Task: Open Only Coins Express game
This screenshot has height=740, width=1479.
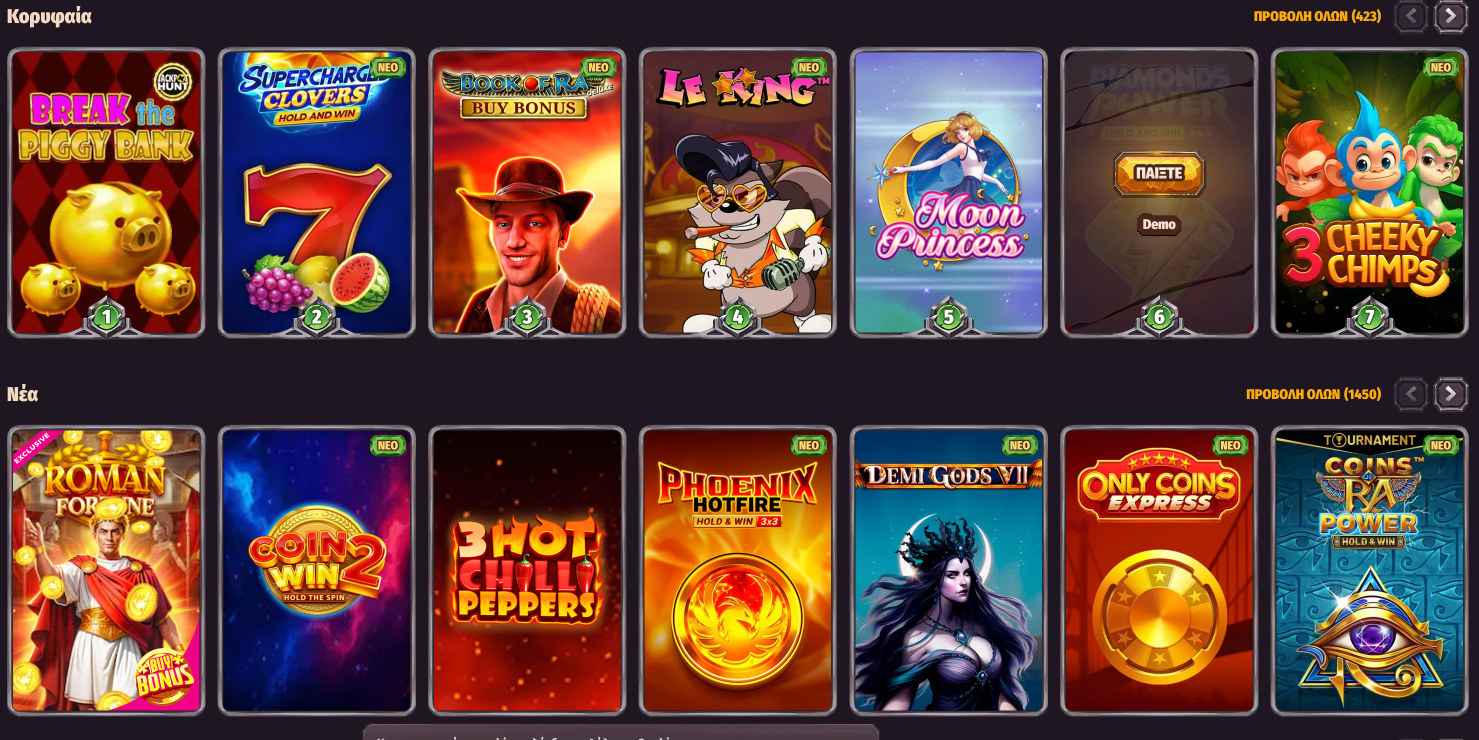Action: [x=1159, y=570]
